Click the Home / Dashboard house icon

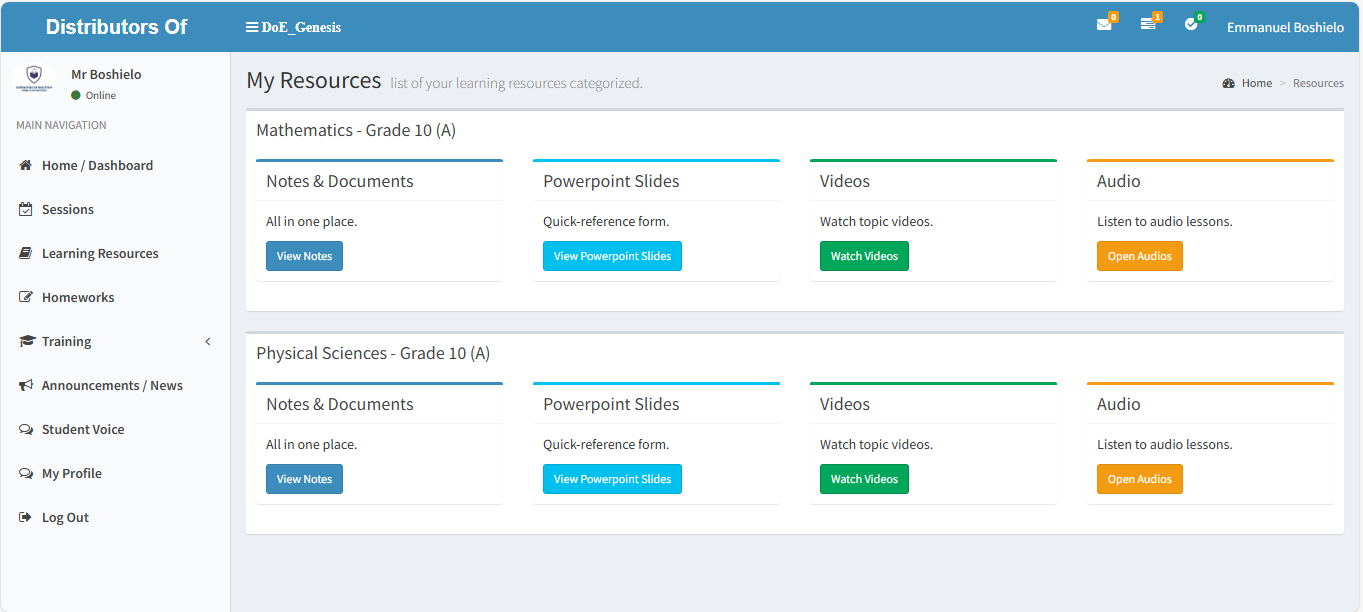tap(26, 166)
